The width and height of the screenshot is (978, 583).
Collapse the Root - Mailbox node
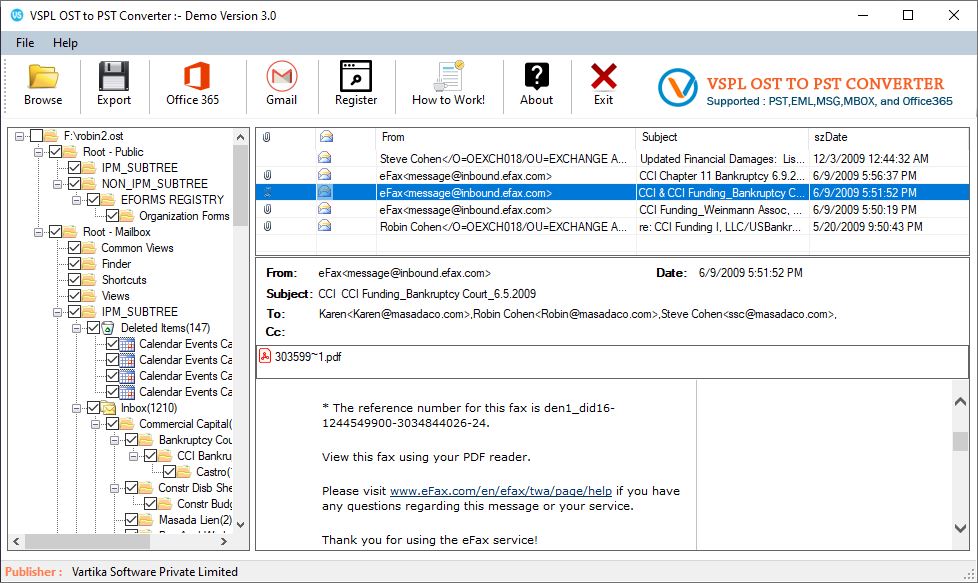click(38, 232)
